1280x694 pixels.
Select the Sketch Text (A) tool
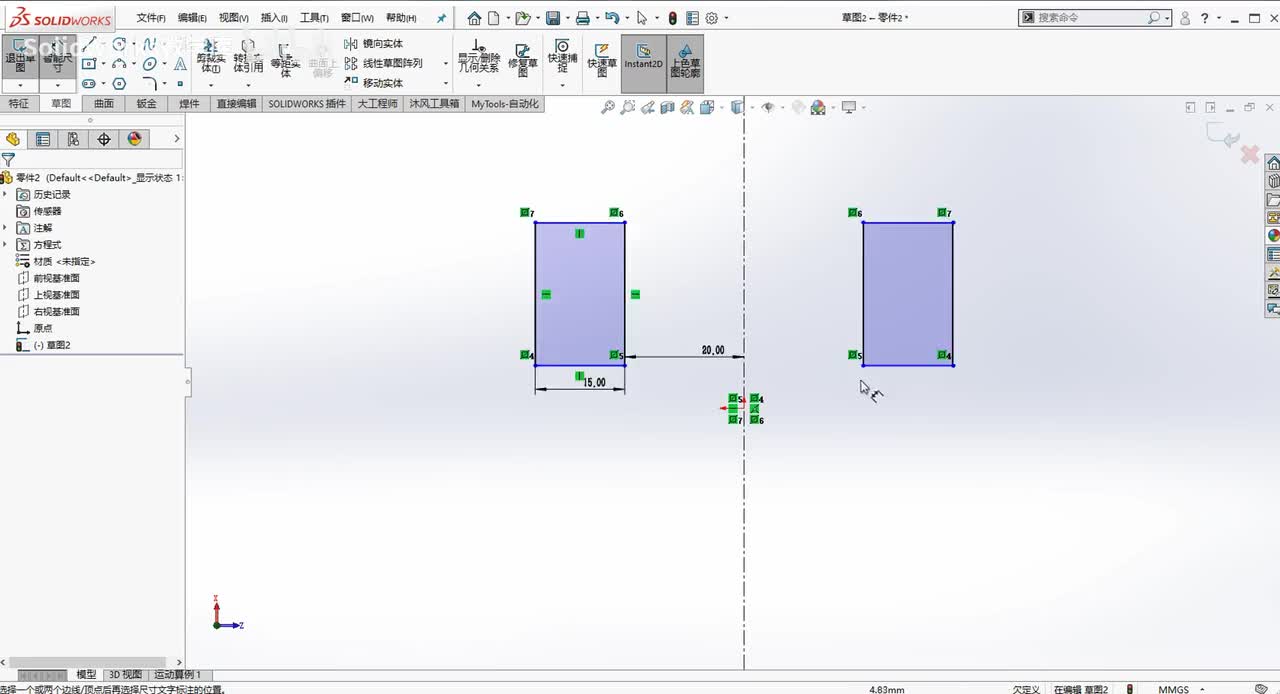180,64
